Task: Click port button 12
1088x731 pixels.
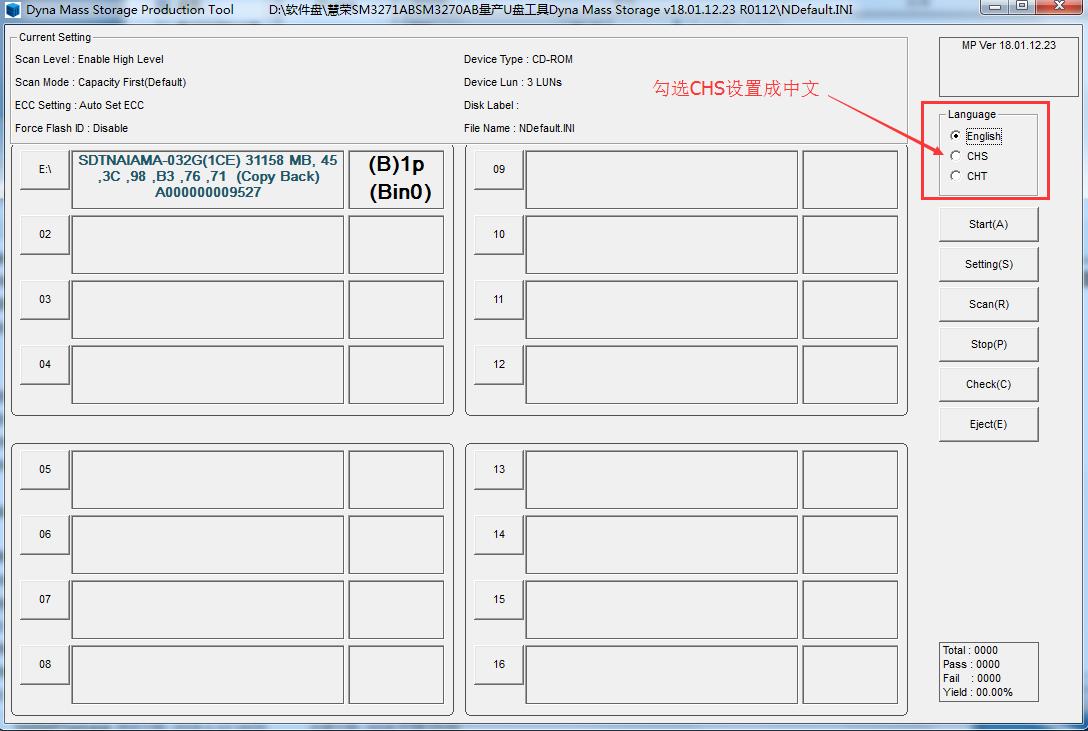Action: (x=499, y=364)
